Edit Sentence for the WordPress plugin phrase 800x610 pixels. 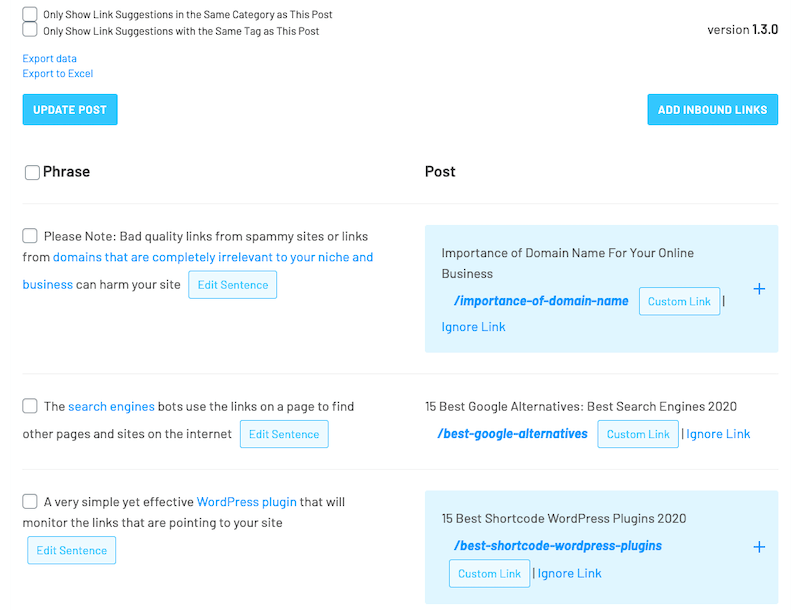[x=72, y=550]
